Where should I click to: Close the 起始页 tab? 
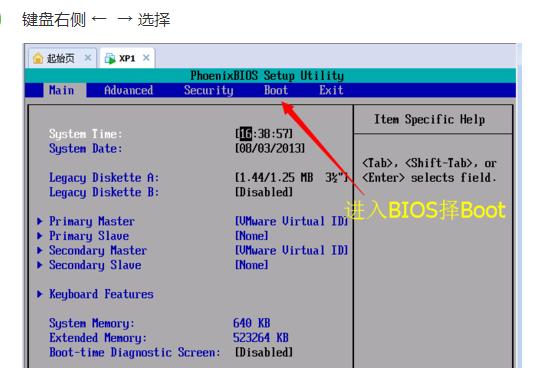(88, 57)
